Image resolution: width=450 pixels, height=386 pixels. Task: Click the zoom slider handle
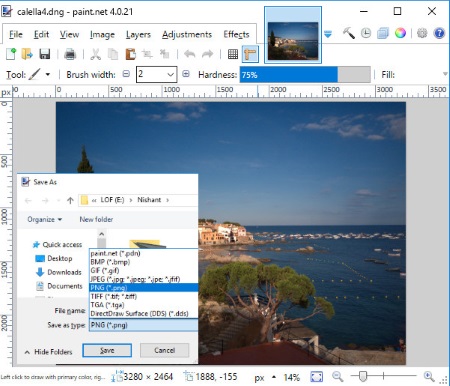[363, 376]
